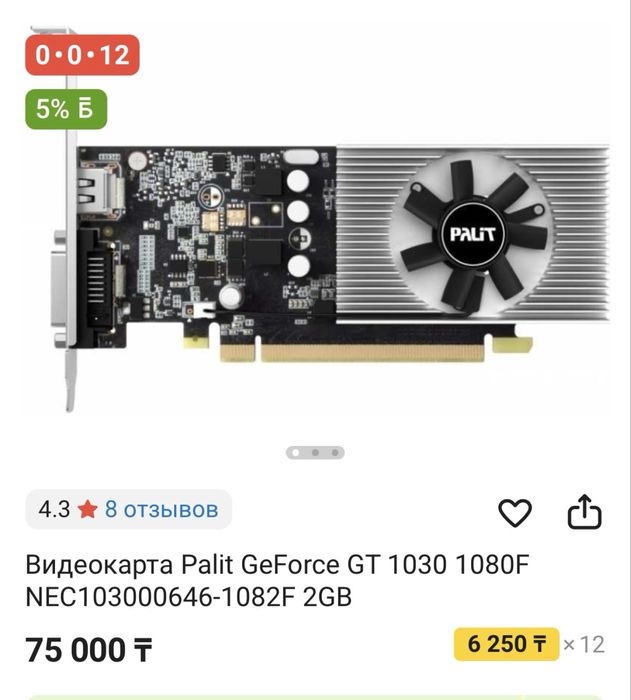Add product to favorites with heart icon

[x=514, y=512]
